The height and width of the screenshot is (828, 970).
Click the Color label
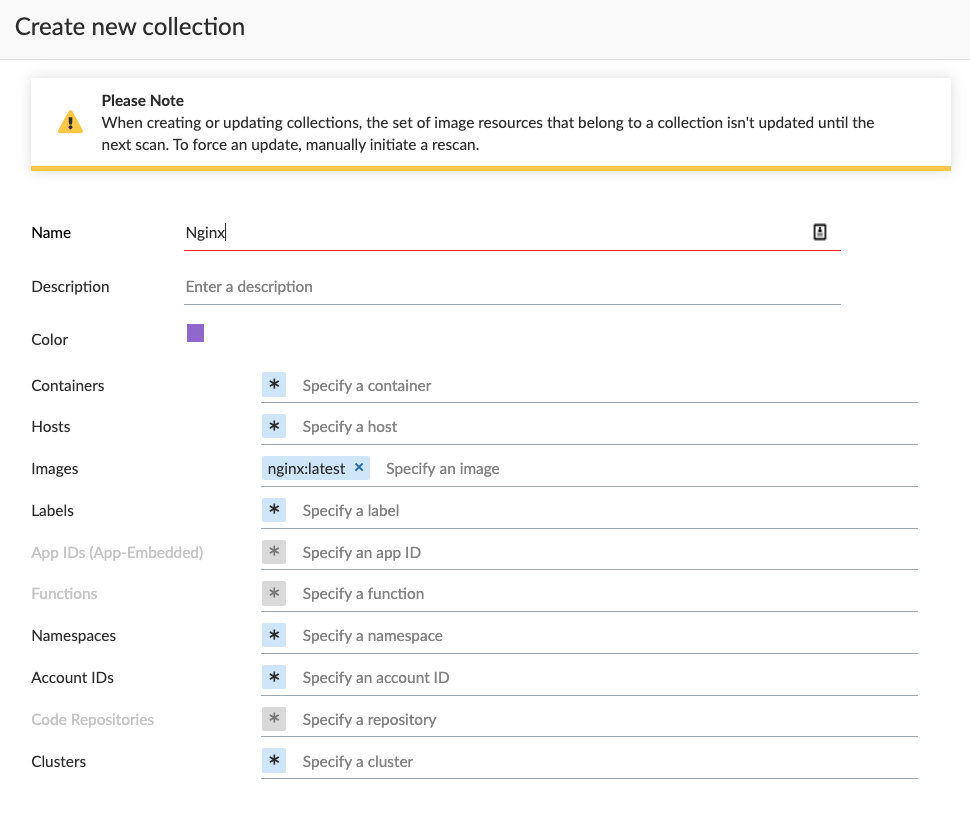tap(49, 340)
